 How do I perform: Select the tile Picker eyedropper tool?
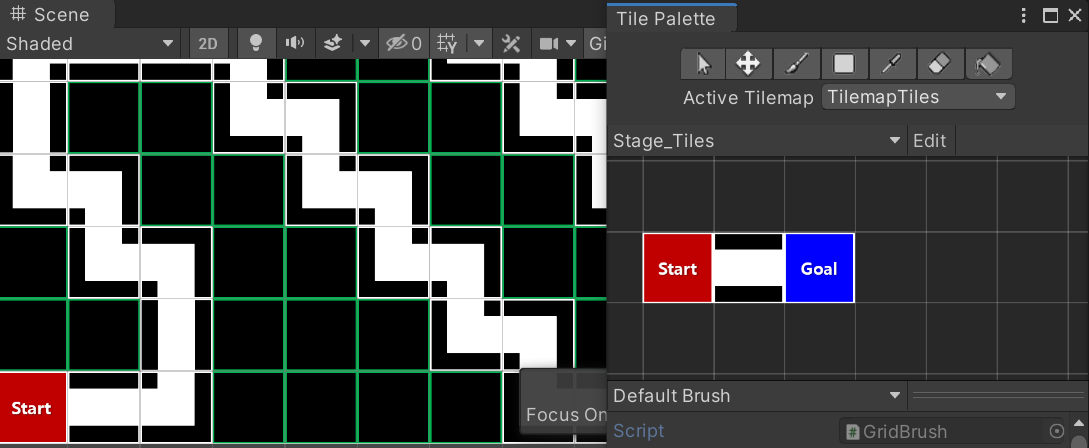pos(891,64)
